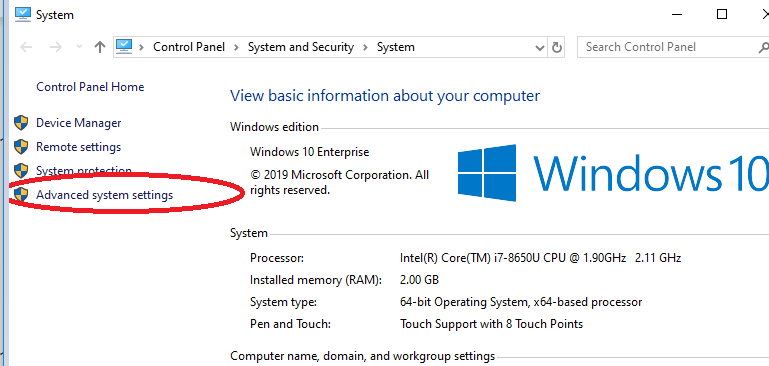Image resolution: width=769 pixels, height=366 pixels.
Task: Open Device Manager link
Action: 78,123
